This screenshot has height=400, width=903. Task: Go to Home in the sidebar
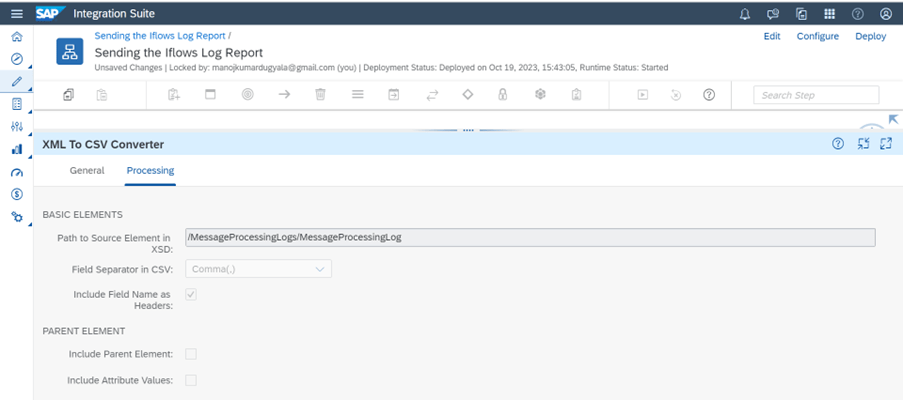17,37
